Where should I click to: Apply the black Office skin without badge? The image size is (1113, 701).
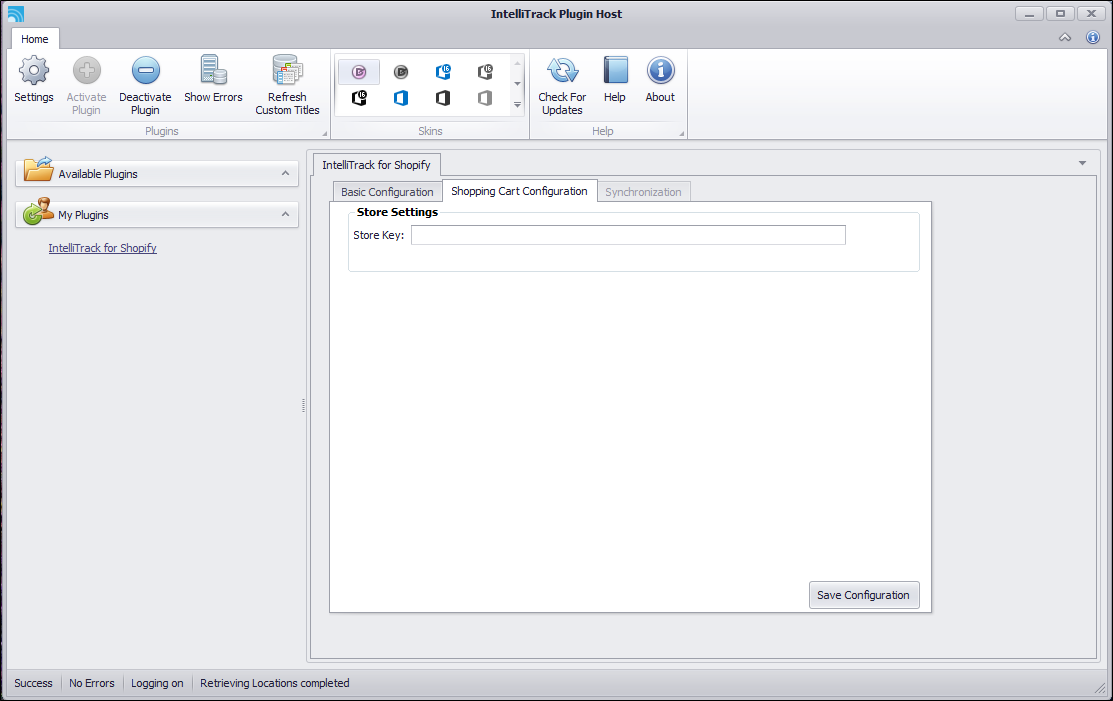443,98
